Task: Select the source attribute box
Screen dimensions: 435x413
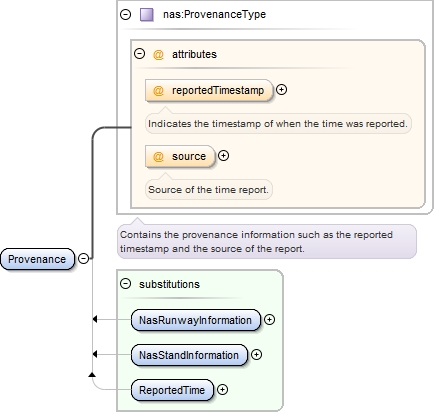Action: 180,156
